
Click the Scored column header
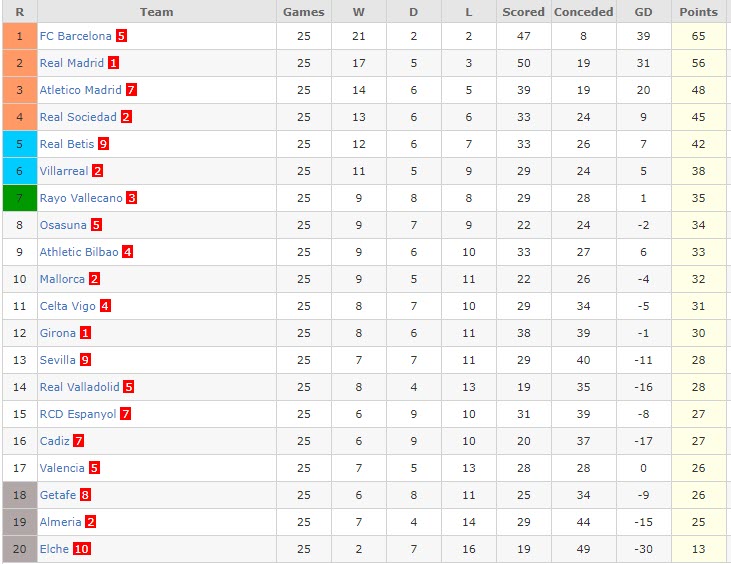tap(523, 12)
